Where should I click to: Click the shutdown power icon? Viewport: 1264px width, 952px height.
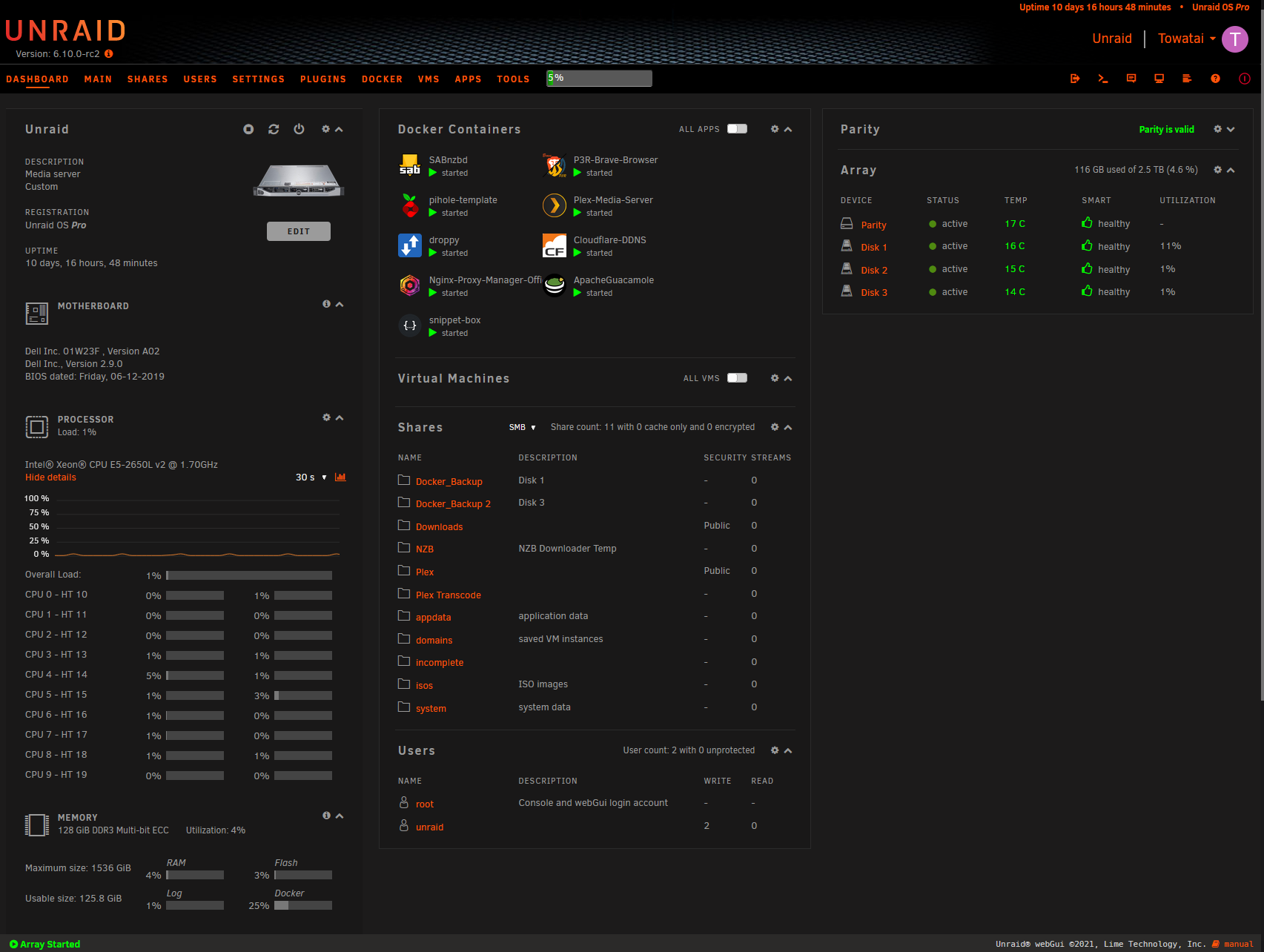click(x=299, y=129)
